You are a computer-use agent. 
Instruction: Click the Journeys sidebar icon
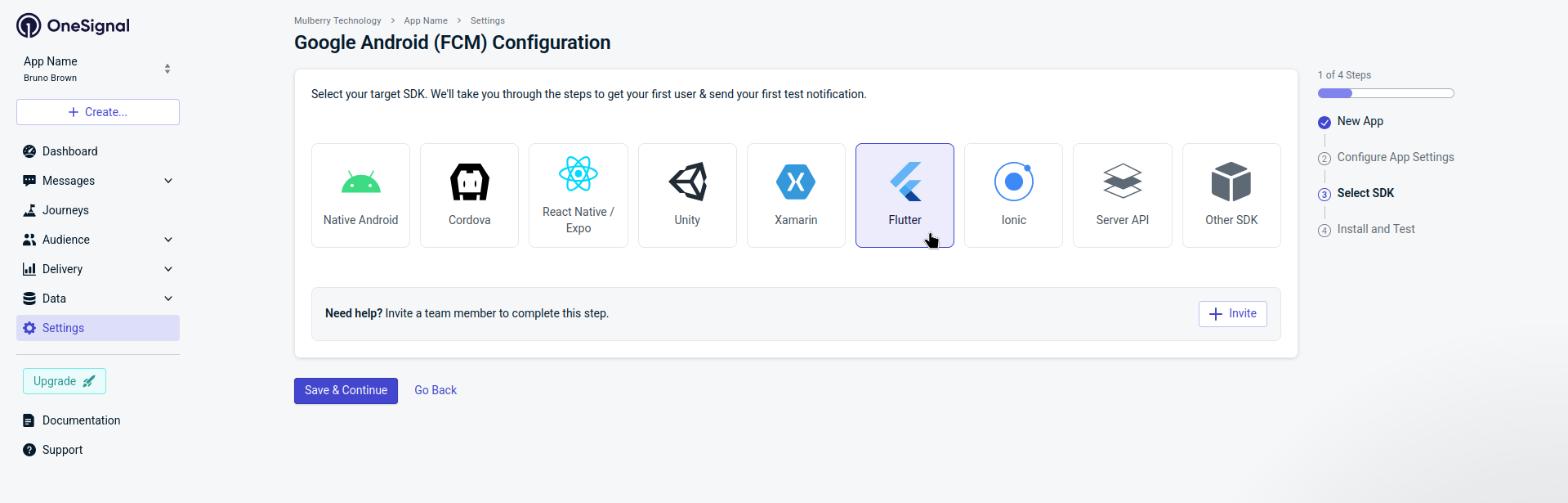click(29, 210)
